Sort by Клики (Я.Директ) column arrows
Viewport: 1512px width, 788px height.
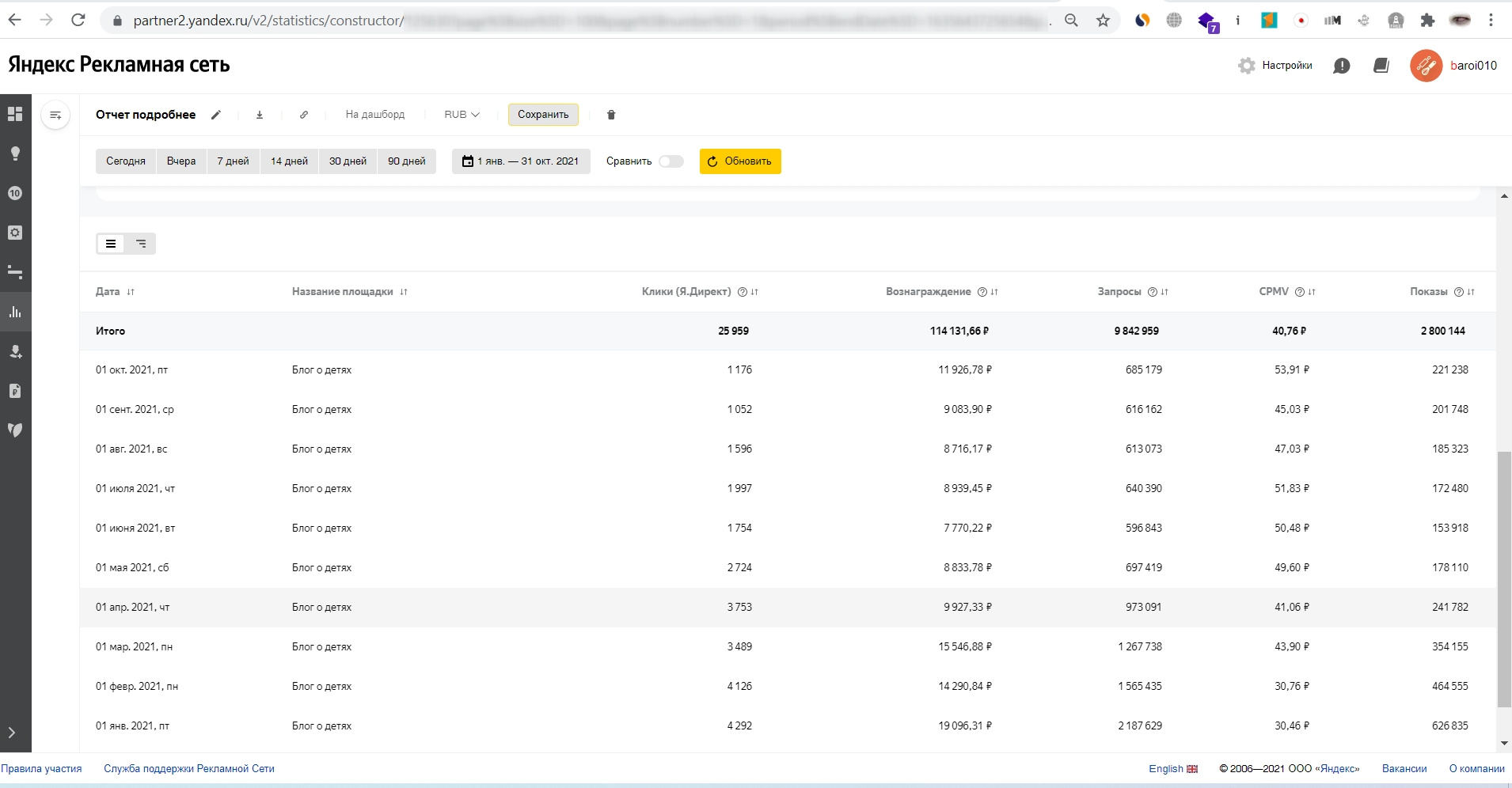(754, 292)
